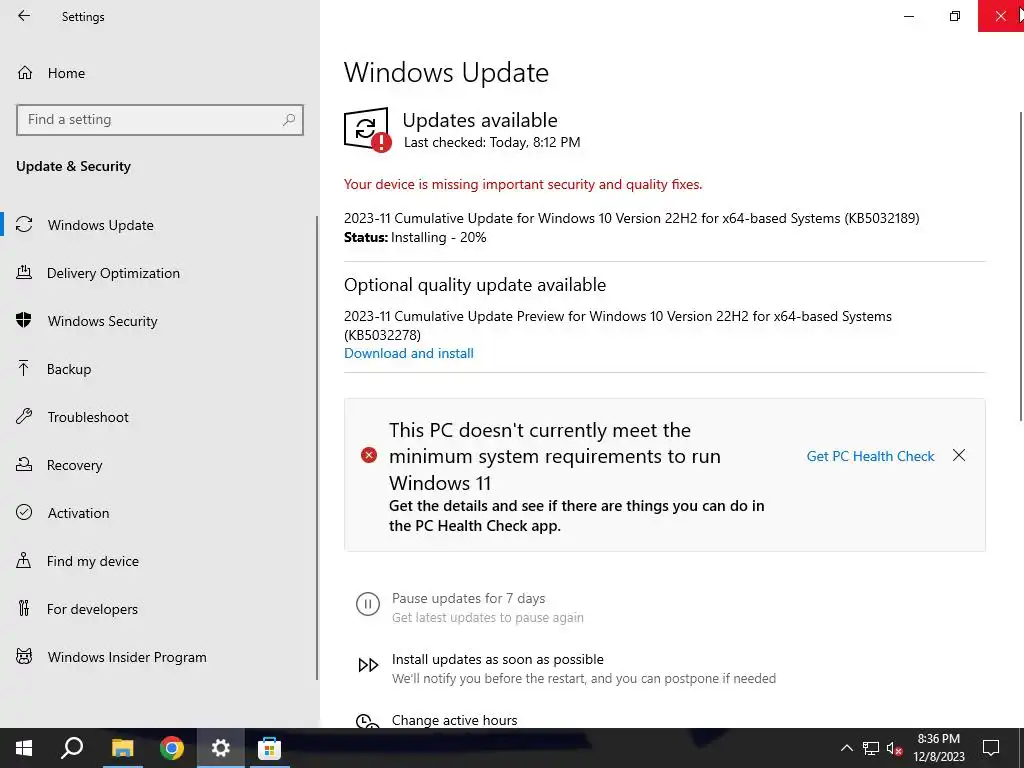Screen dimensions: 1024x768
Task: Click the sidebar vertical scrollbar
Action: pos(317,448)
